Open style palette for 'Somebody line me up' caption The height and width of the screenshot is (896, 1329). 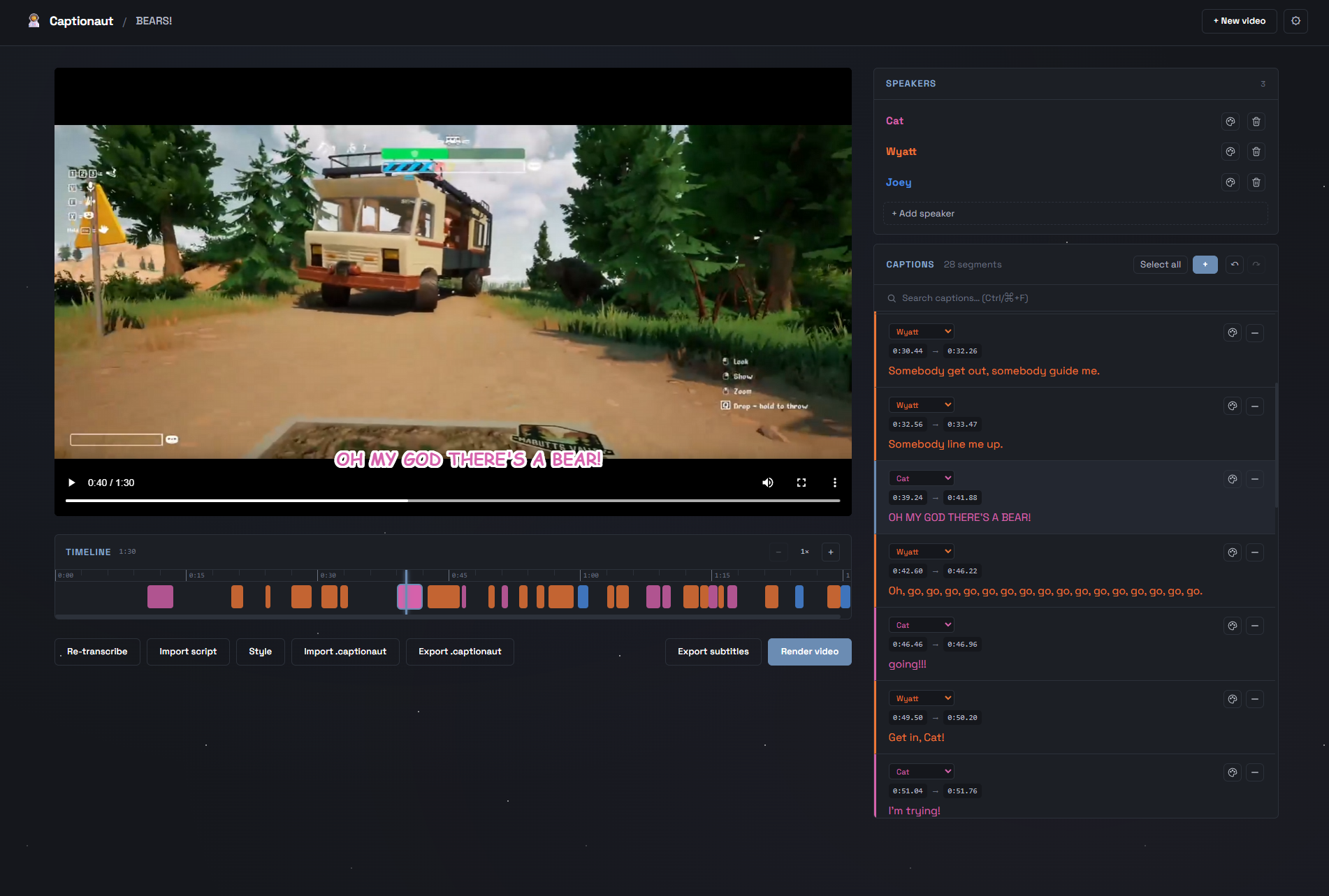(x=1233, y=406)
